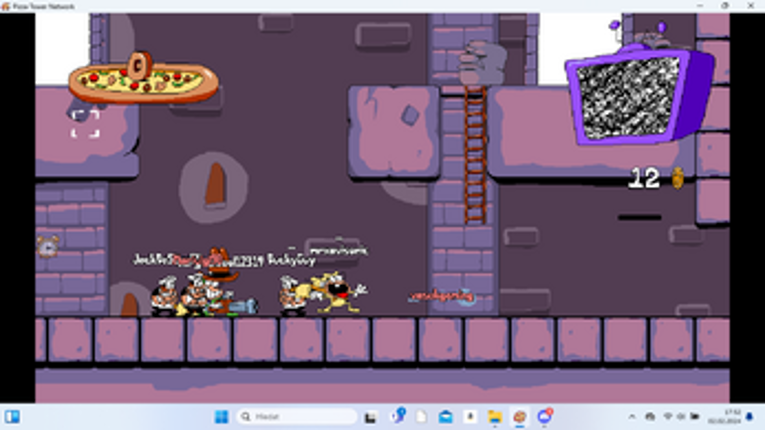Expand the hidden system tray icons chevron
Viewport: 765px width, 430px height.
(x=632, y=417)
